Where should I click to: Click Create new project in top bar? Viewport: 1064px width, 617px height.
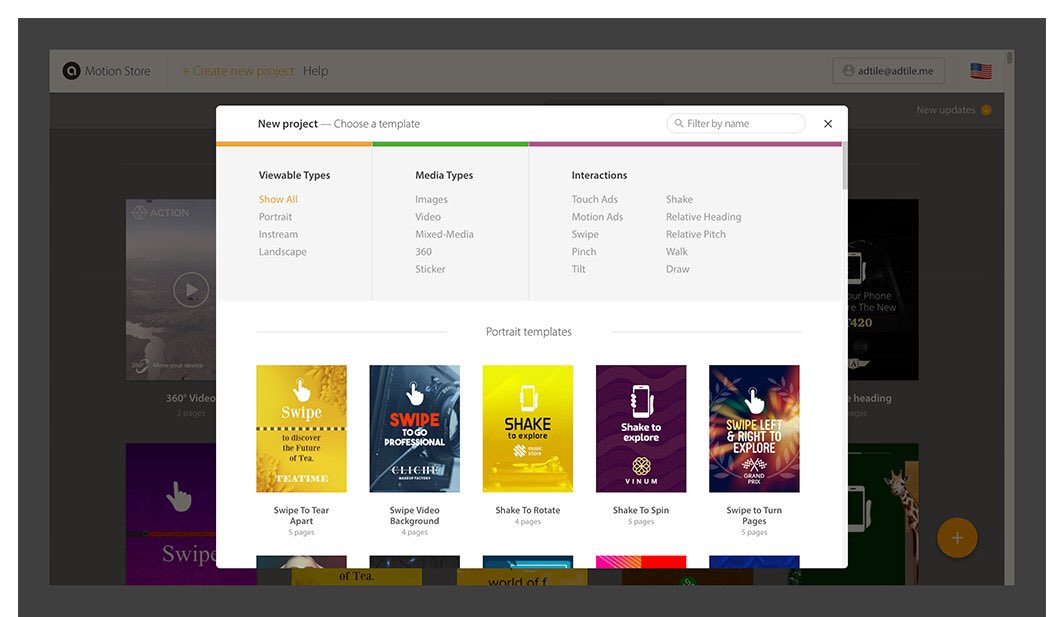pos(238,71)
